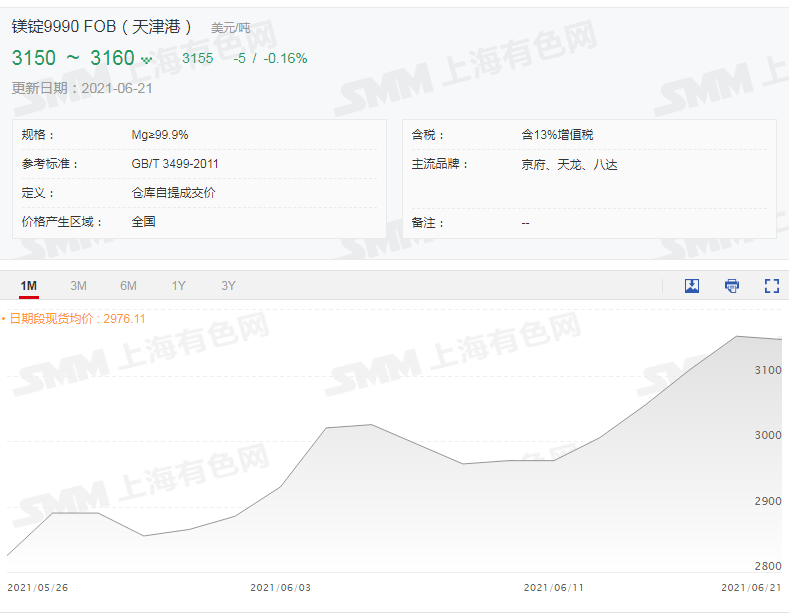Click the 2021/06/03 date on the axis
Screen dimensions: 789x616
[x=280, y=588]
